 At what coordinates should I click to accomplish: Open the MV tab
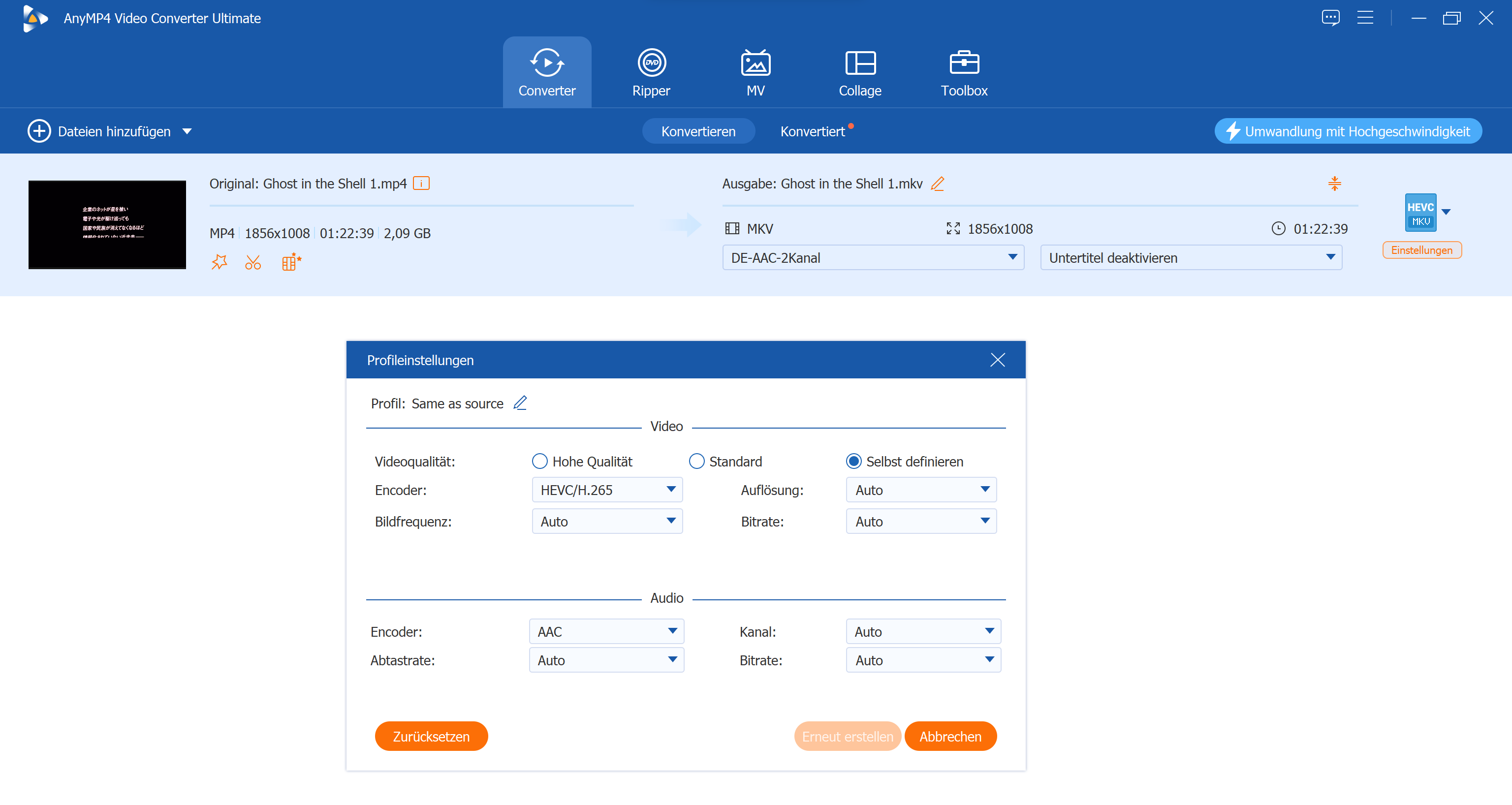[756, 72]
